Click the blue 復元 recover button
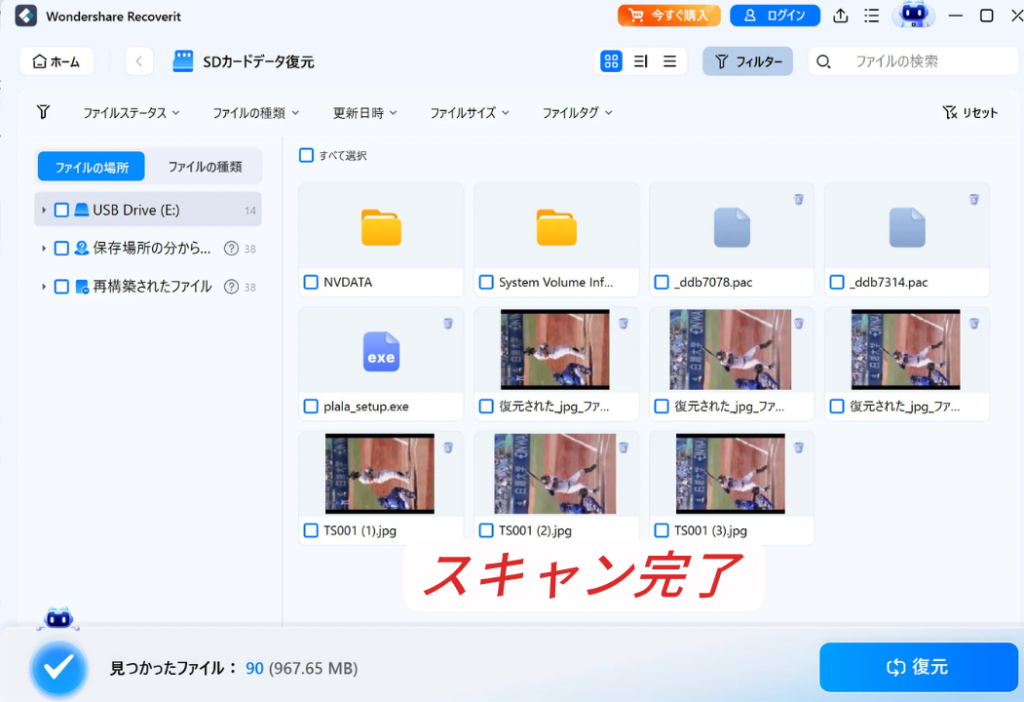The image size is (1024, 702). click(x=918, y=667)
